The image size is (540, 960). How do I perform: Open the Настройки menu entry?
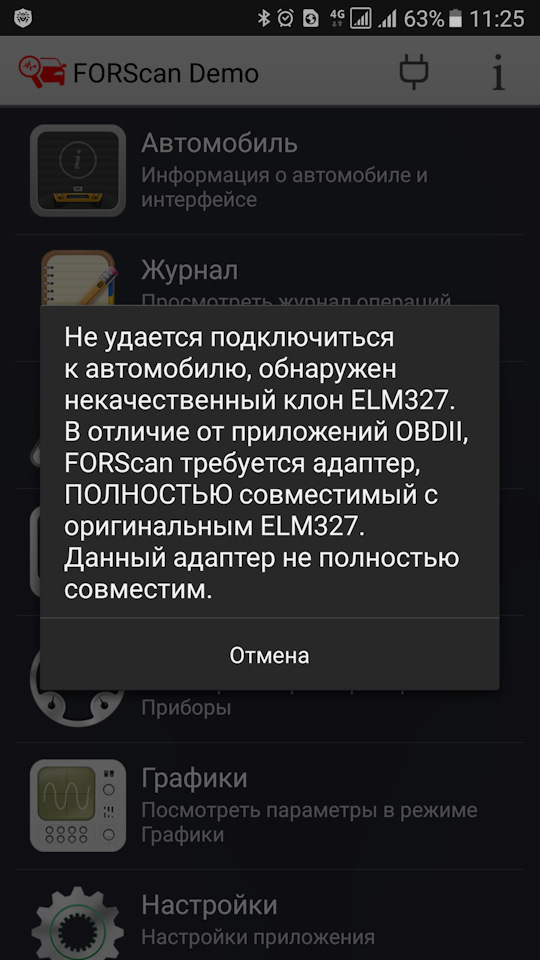tap(270, 916)
